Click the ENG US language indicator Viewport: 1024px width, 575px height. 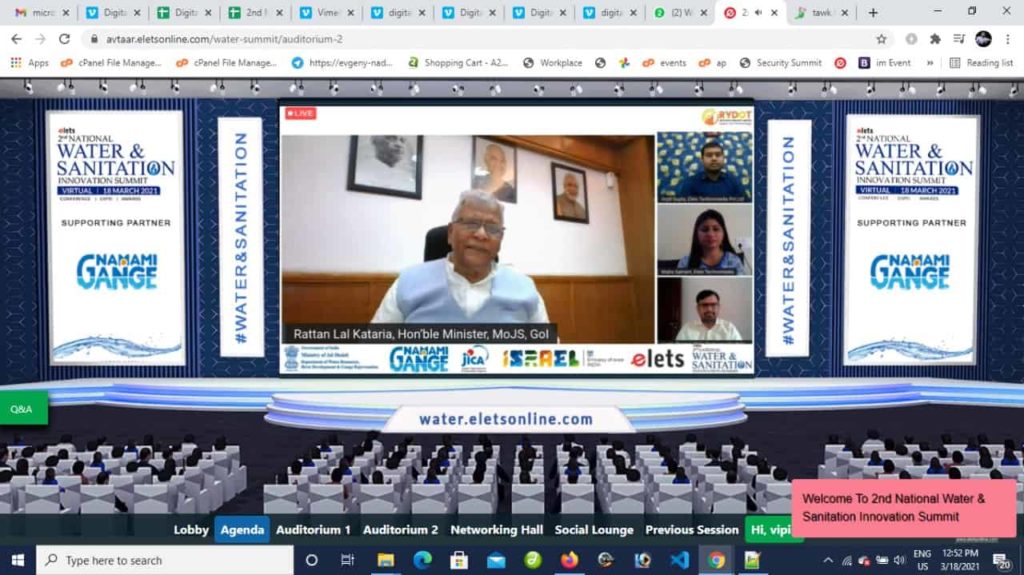click(922, 561)
